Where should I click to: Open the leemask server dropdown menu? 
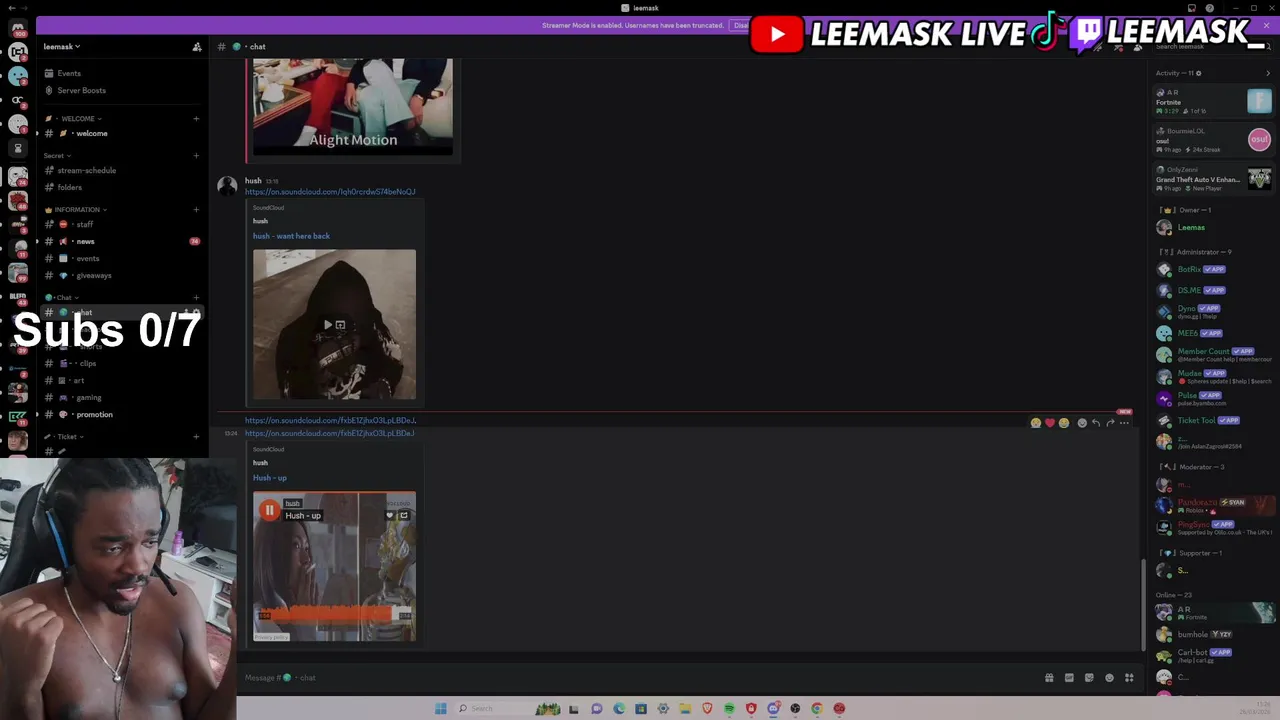pos(62,47)
